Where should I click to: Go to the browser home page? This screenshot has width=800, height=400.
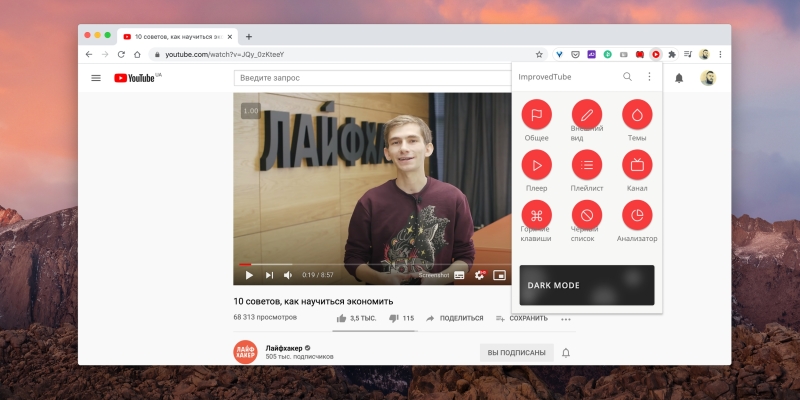137,54
